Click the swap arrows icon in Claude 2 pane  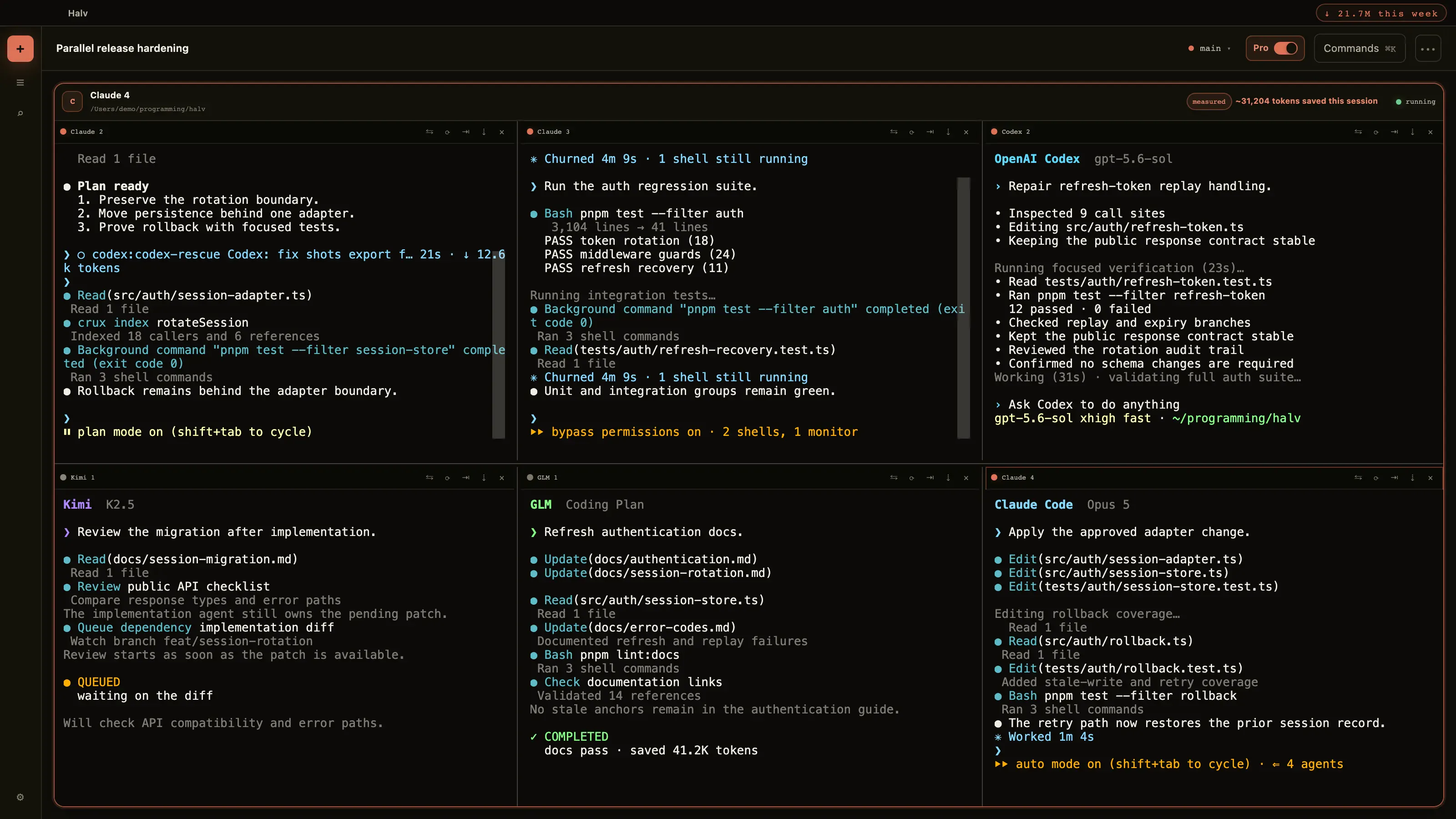[x=430, y=131]
